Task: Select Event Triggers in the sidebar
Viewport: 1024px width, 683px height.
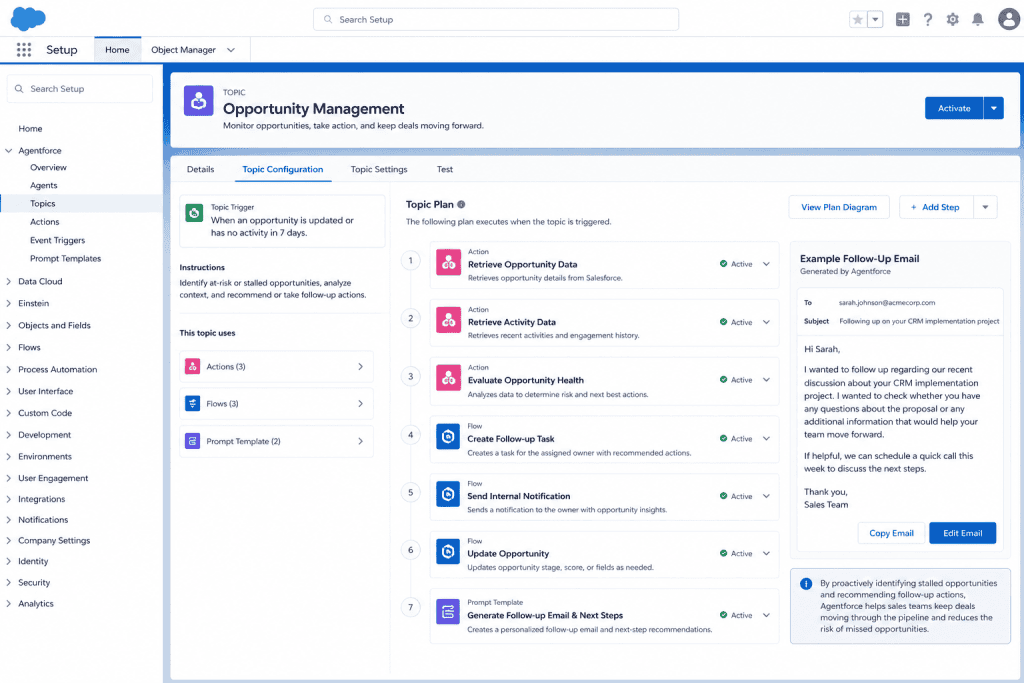Action: (57, 240)
